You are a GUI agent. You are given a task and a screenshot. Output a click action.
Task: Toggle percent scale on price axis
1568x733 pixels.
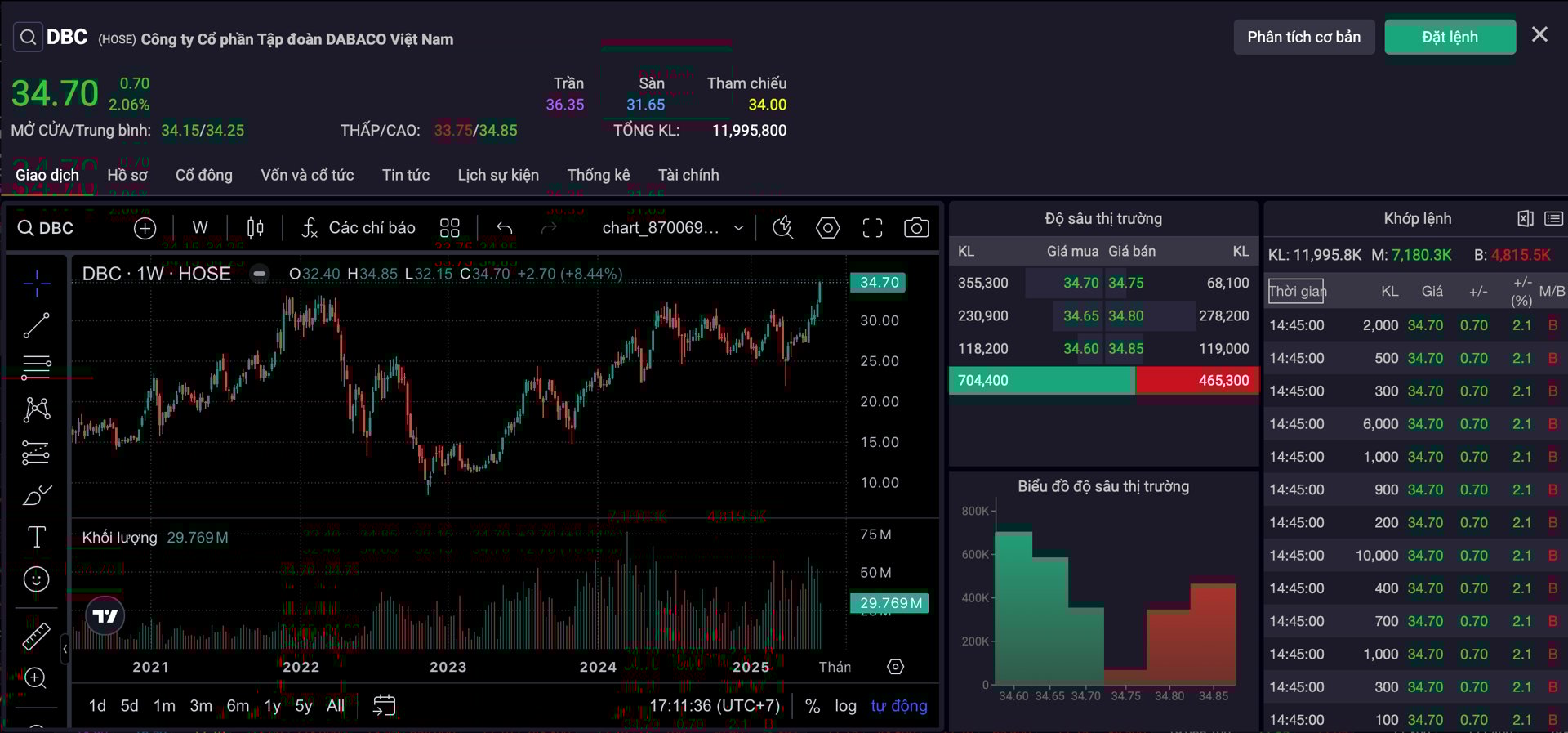tap(812, 706)
